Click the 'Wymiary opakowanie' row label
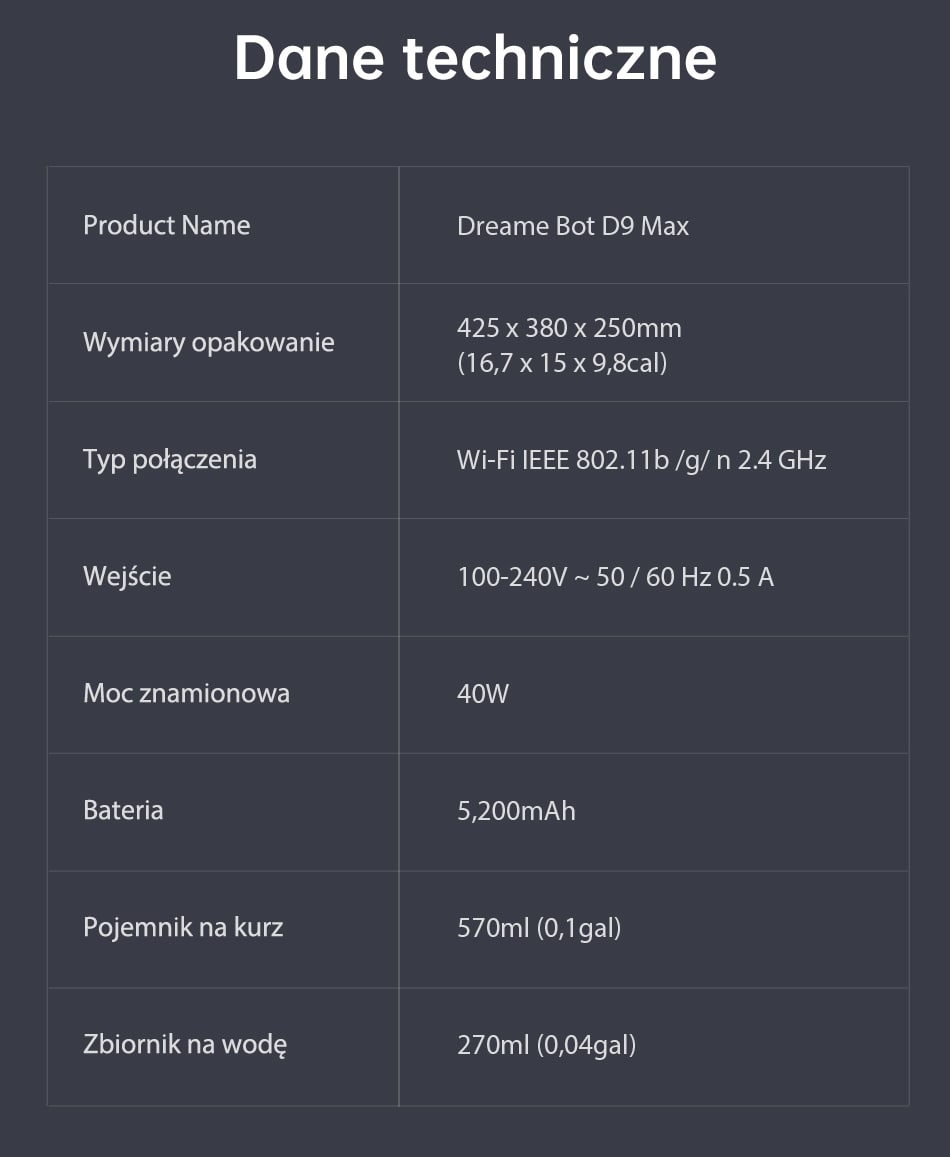Screen dimensions: 950x1157 tap(208, 342)
